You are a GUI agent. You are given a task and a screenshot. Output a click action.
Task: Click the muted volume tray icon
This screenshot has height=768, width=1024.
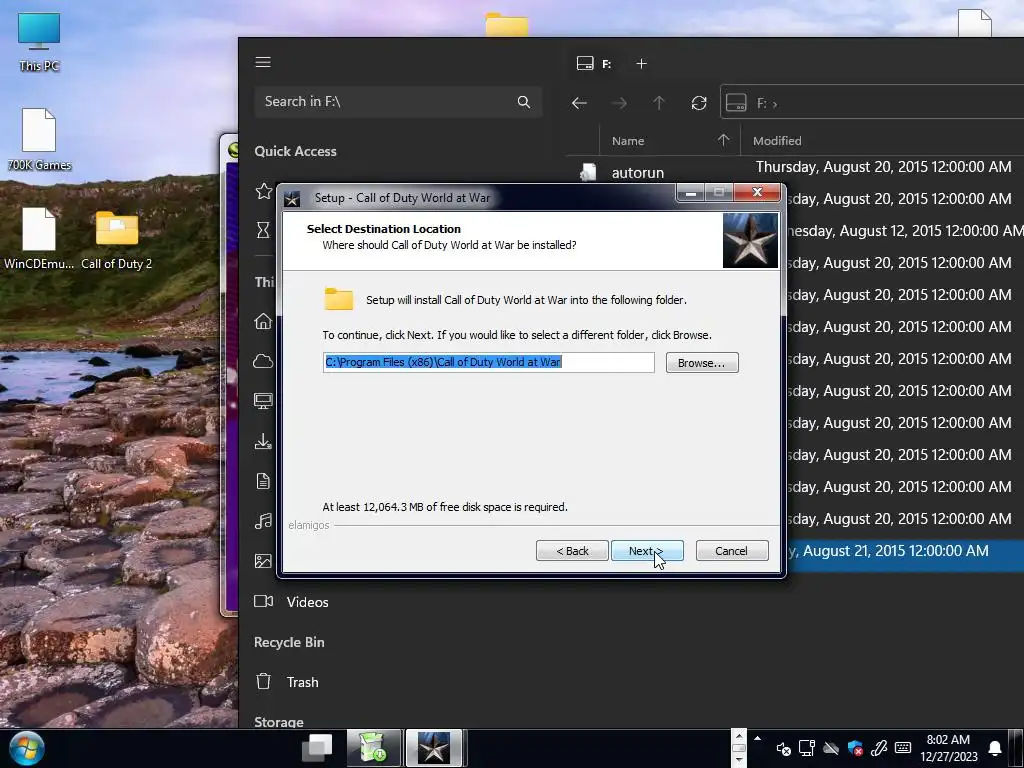(784, 748)
